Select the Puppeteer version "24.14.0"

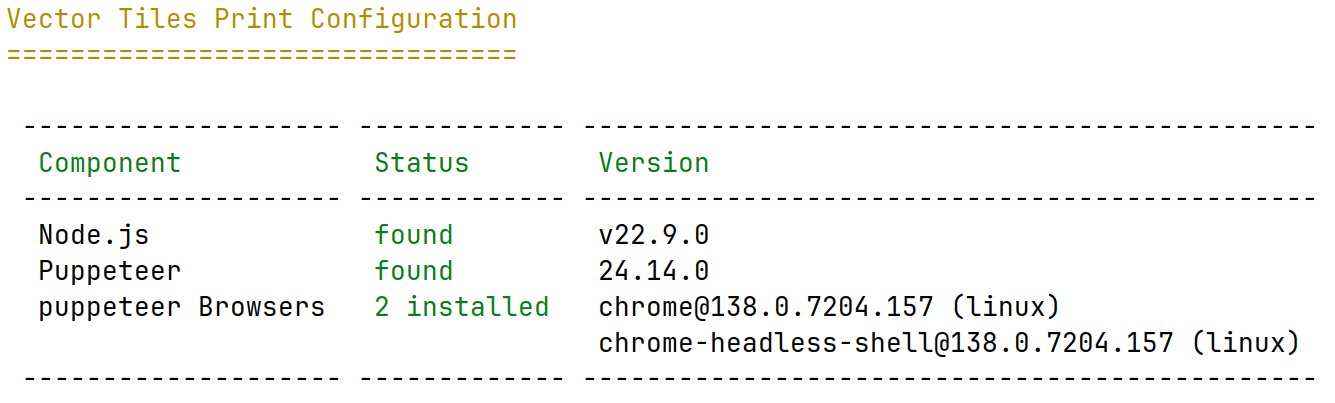point(654,271)
